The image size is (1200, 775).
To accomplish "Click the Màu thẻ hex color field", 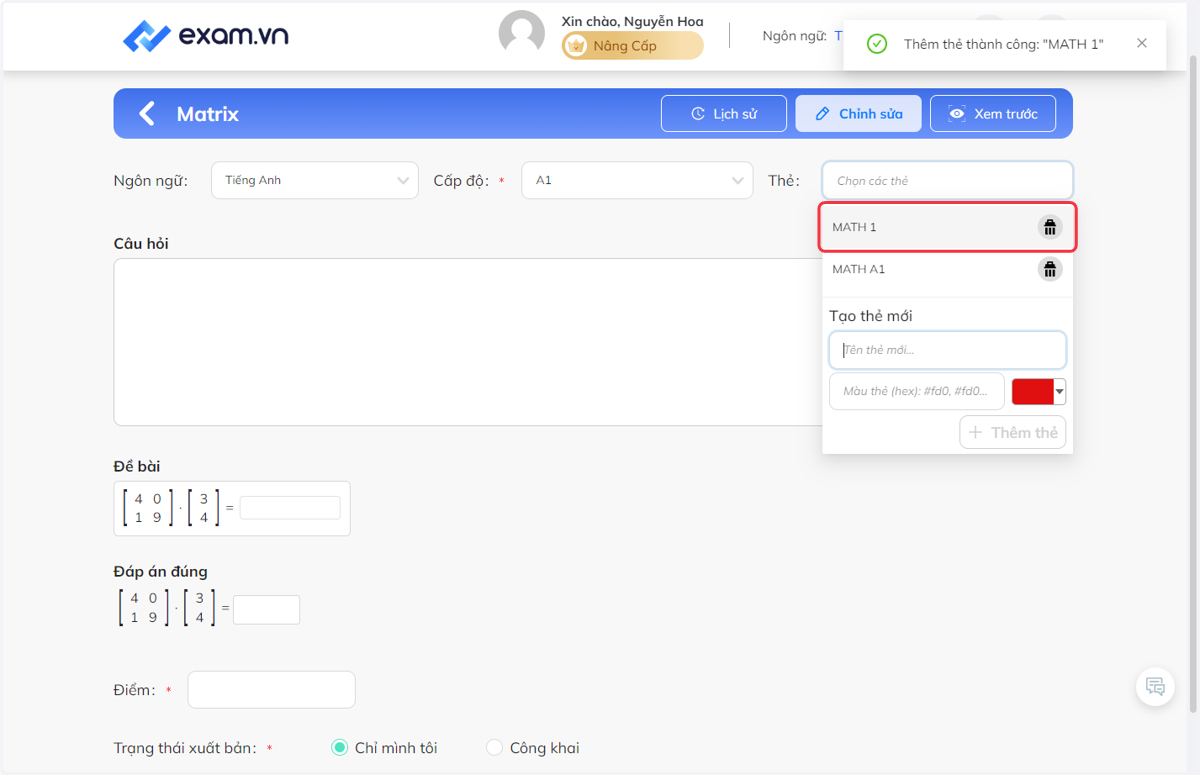I will pyautogui.click(x=917, y=391).
